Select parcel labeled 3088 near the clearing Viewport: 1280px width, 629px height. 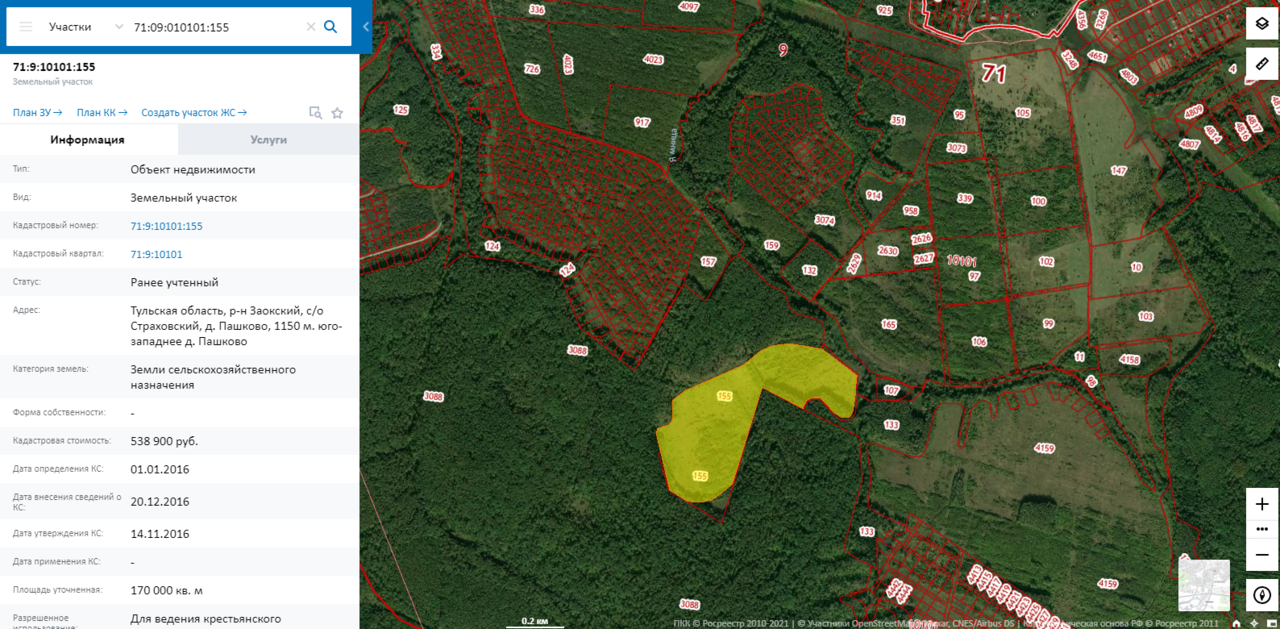point(577,350)
